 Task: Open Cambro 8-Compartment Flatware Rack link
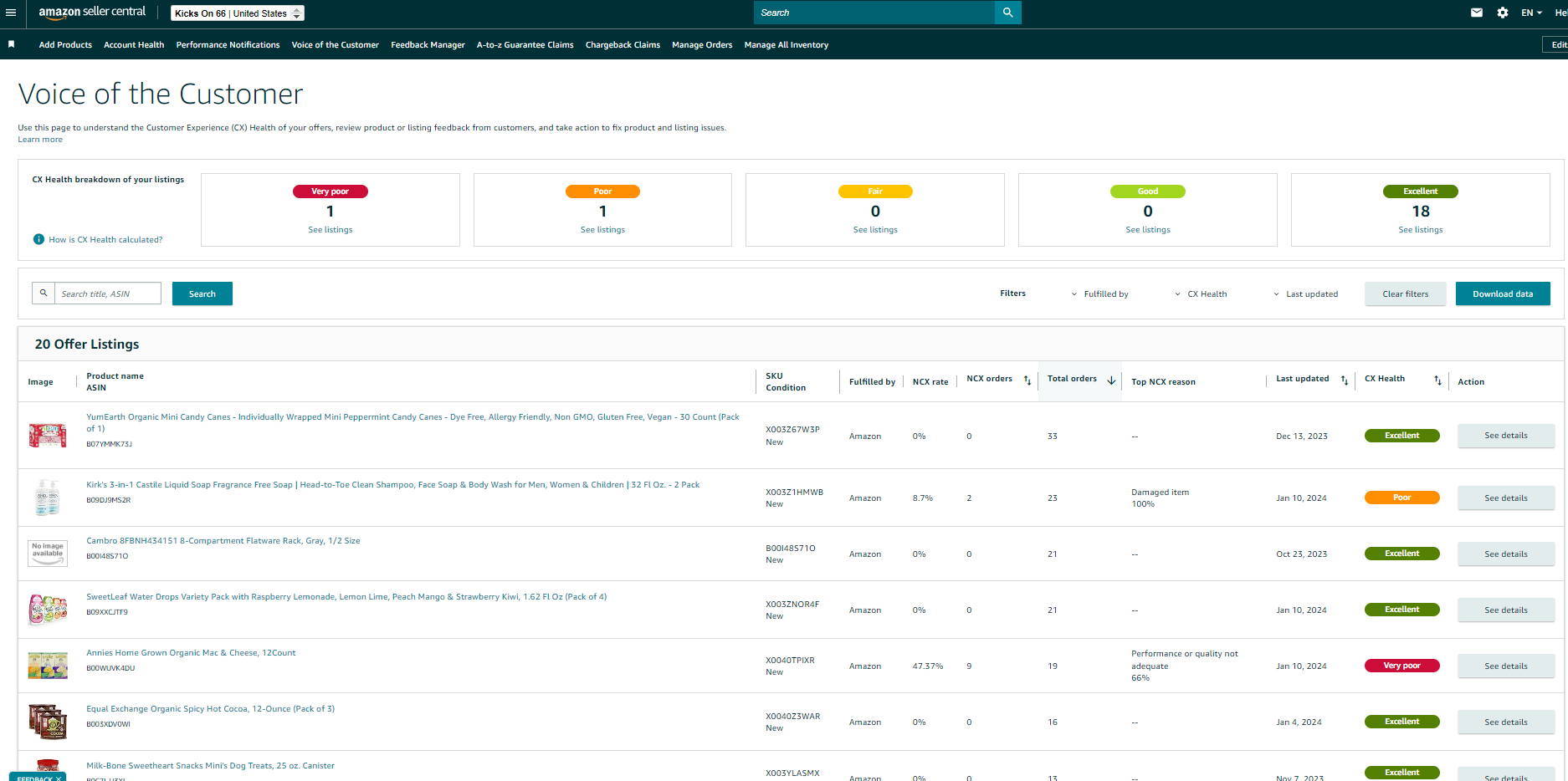(223, 541)
